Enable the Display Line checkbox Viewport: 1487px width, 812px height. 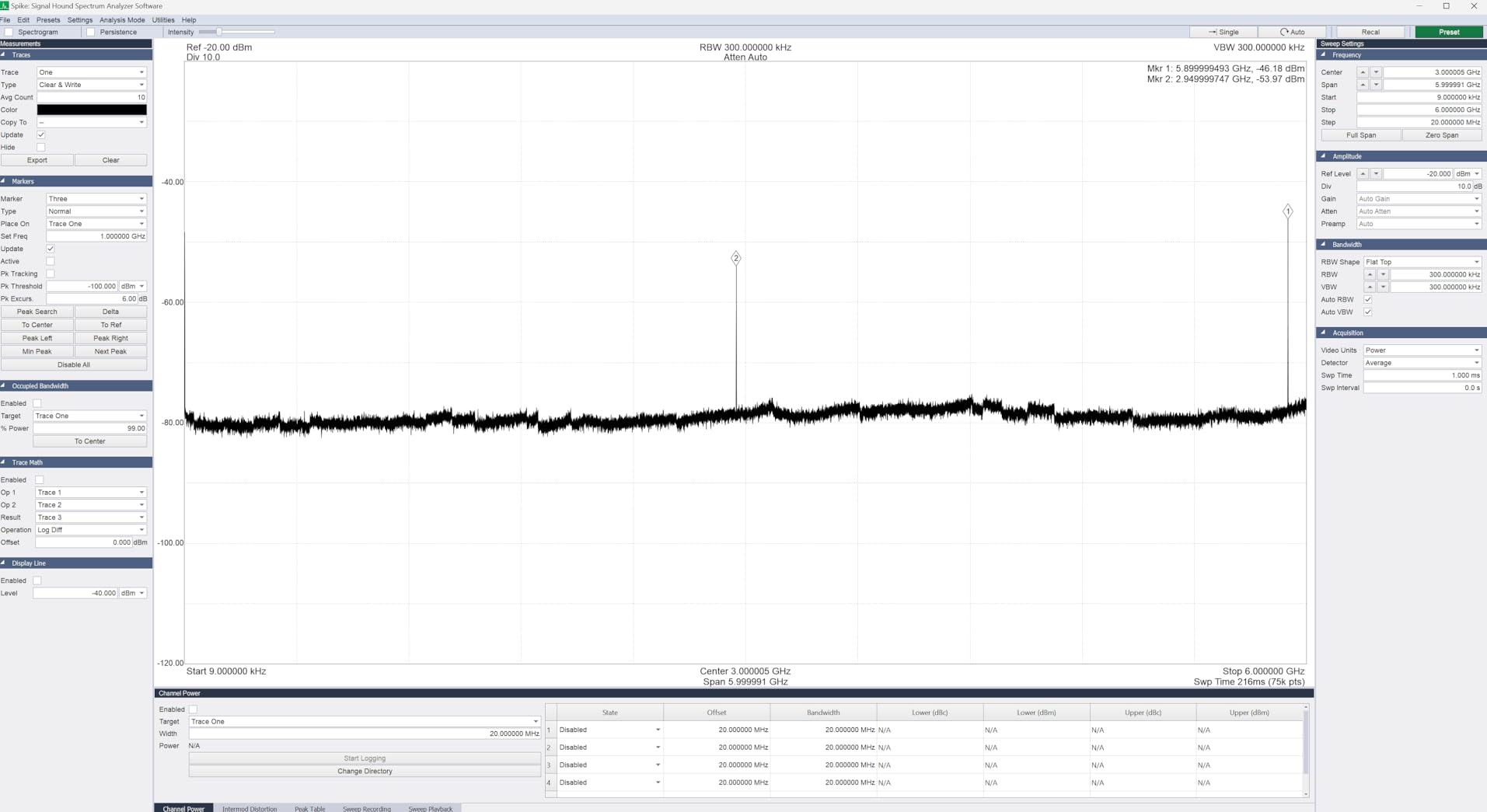point(37,580)
